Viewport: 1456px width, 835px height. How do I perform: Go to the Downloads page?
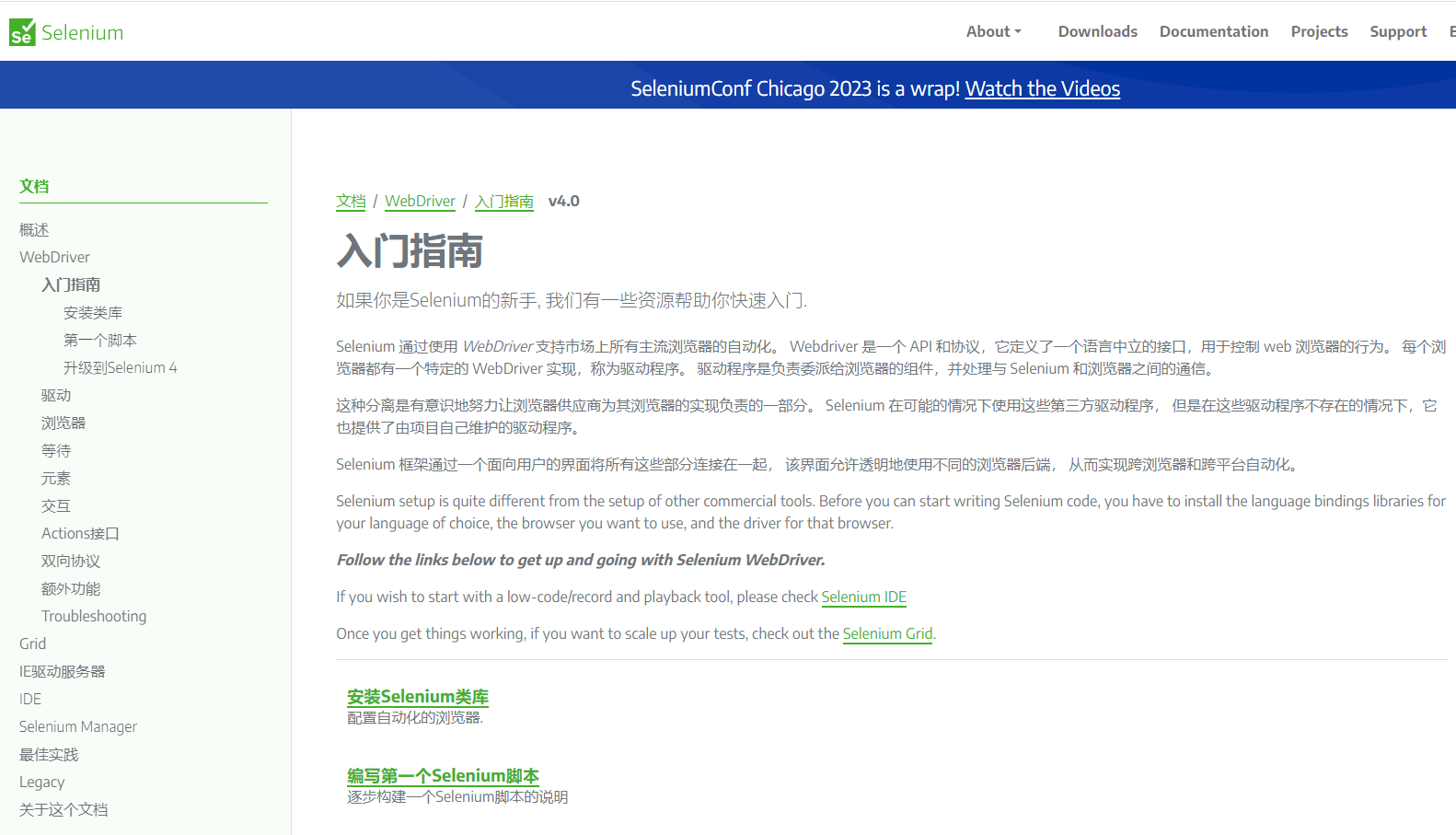pyautogui.click(x=1097, y=31)
